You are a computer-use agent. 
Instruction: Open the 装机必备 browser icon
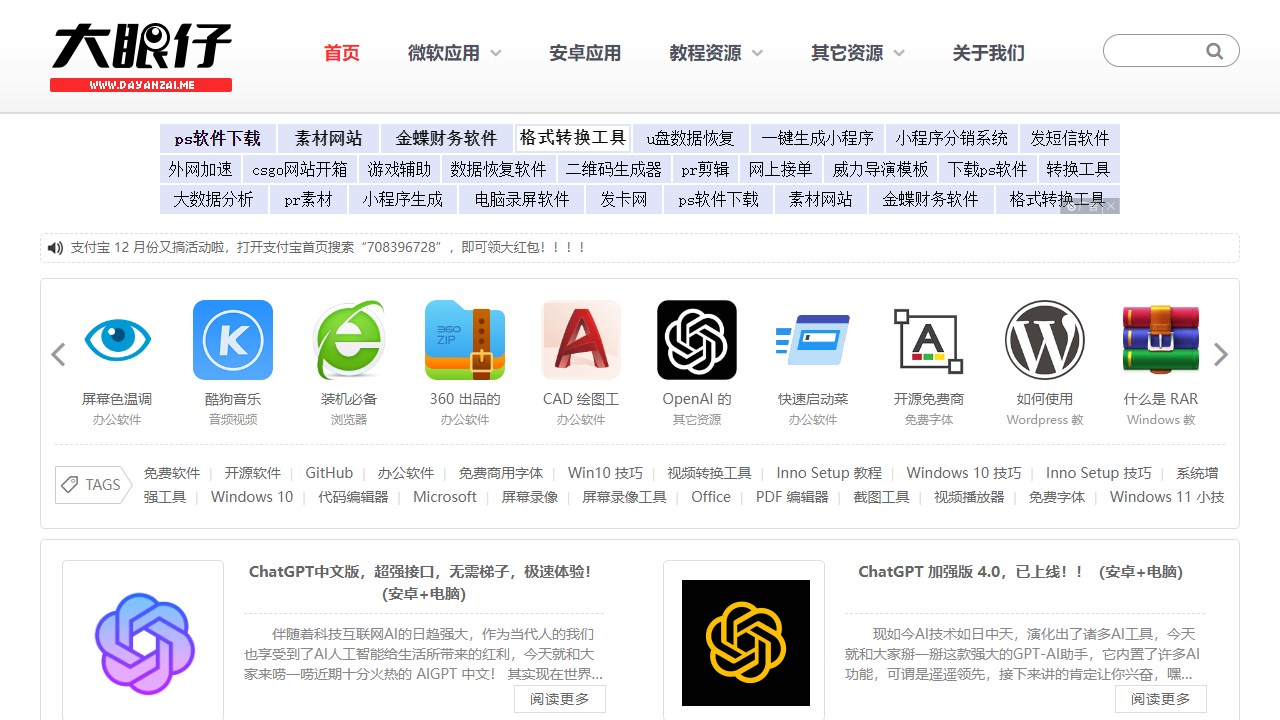[349, 340]
